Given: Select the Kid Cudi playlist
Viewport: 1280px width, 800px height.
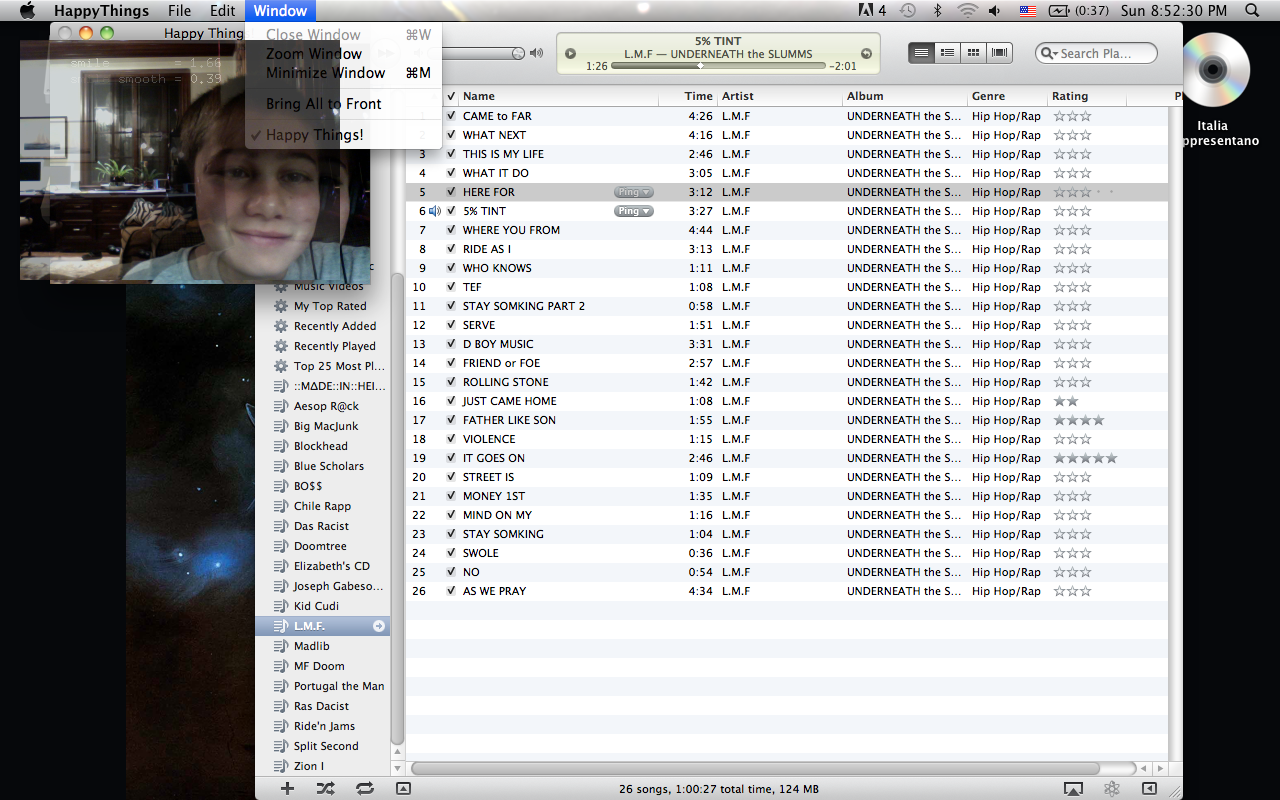Looking at the screenshot, I should (x=316, y=606).
